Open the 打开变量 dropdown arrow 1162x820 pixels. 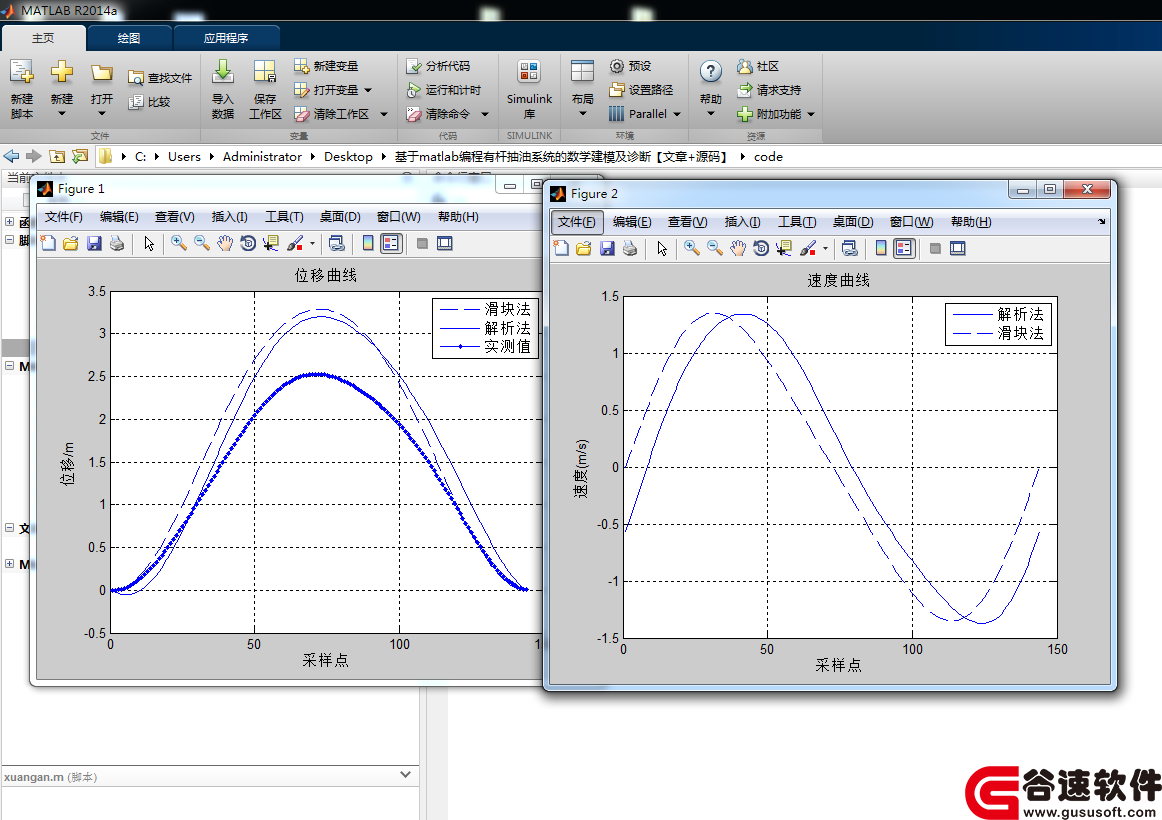point(368,90)
